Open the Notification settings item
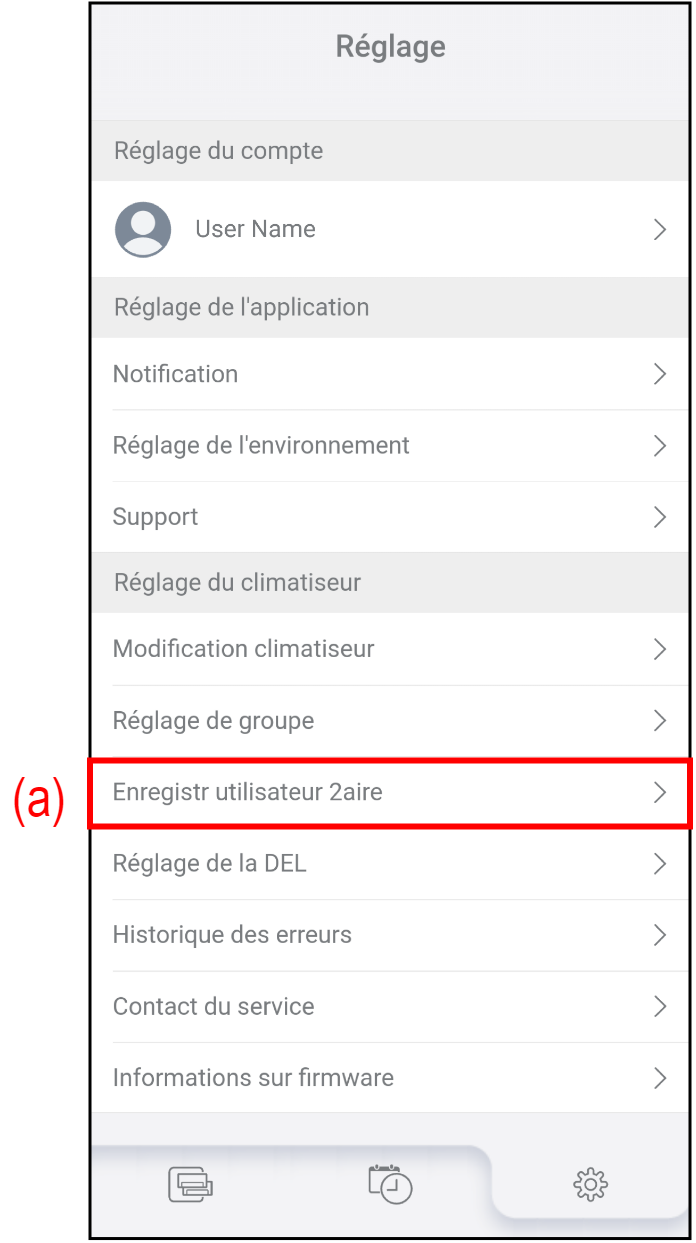This screenshot has width=696, height=1243. pos(175,374)
